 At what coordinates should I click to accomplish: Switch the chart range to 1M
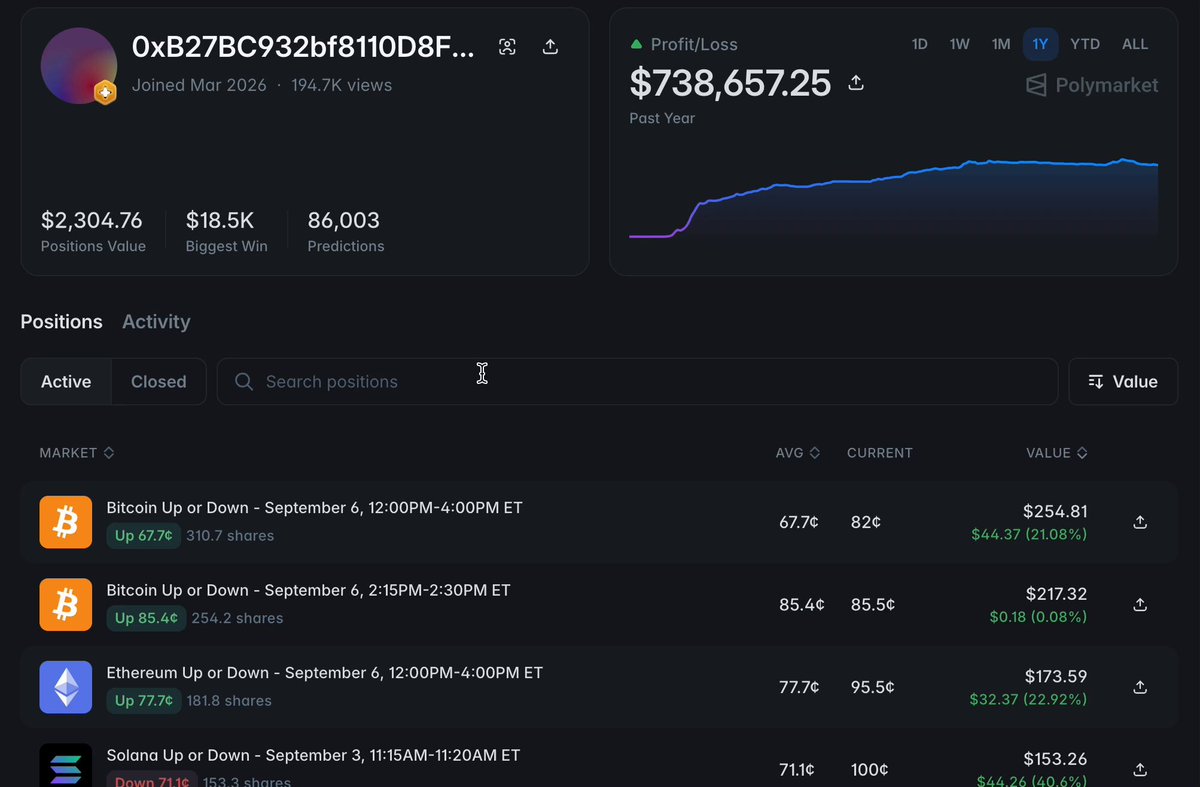[x=1001, y=44]
